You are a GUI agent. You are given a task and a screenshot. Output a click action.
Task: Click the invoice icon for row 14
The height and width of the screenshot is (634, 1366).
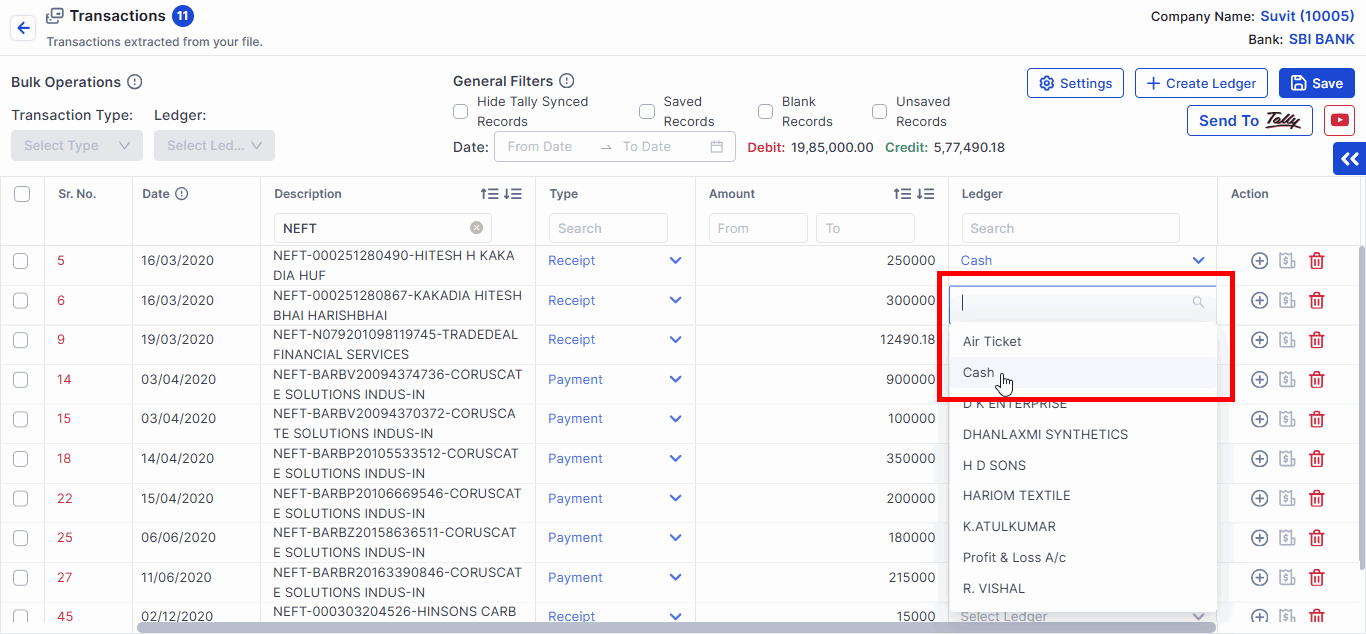[x=1288, y=380]
